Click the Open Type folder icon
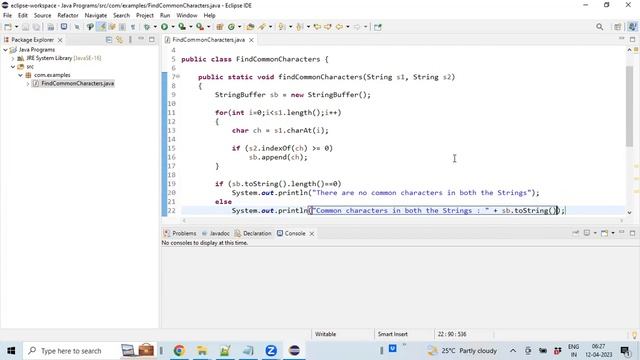640x360 pixels. [250, 27]
